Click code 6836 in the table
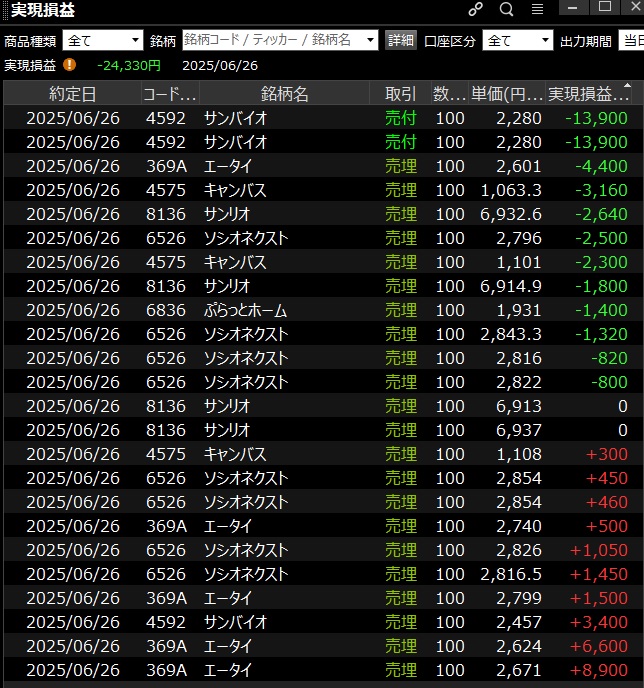This screenshot has width=644, height=688. point(166,310)
